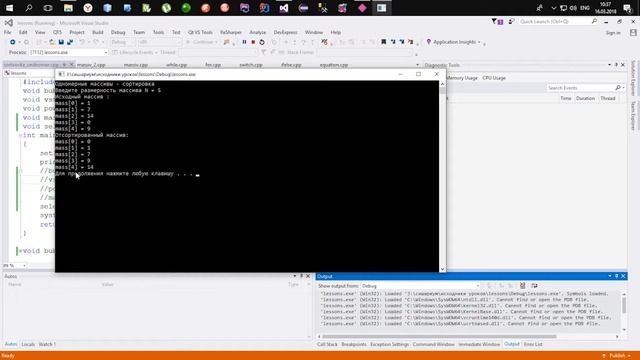This screenshot has width=640, height=360.
Task: Open the Watch 1 tab
Action: tap(47, 344)
